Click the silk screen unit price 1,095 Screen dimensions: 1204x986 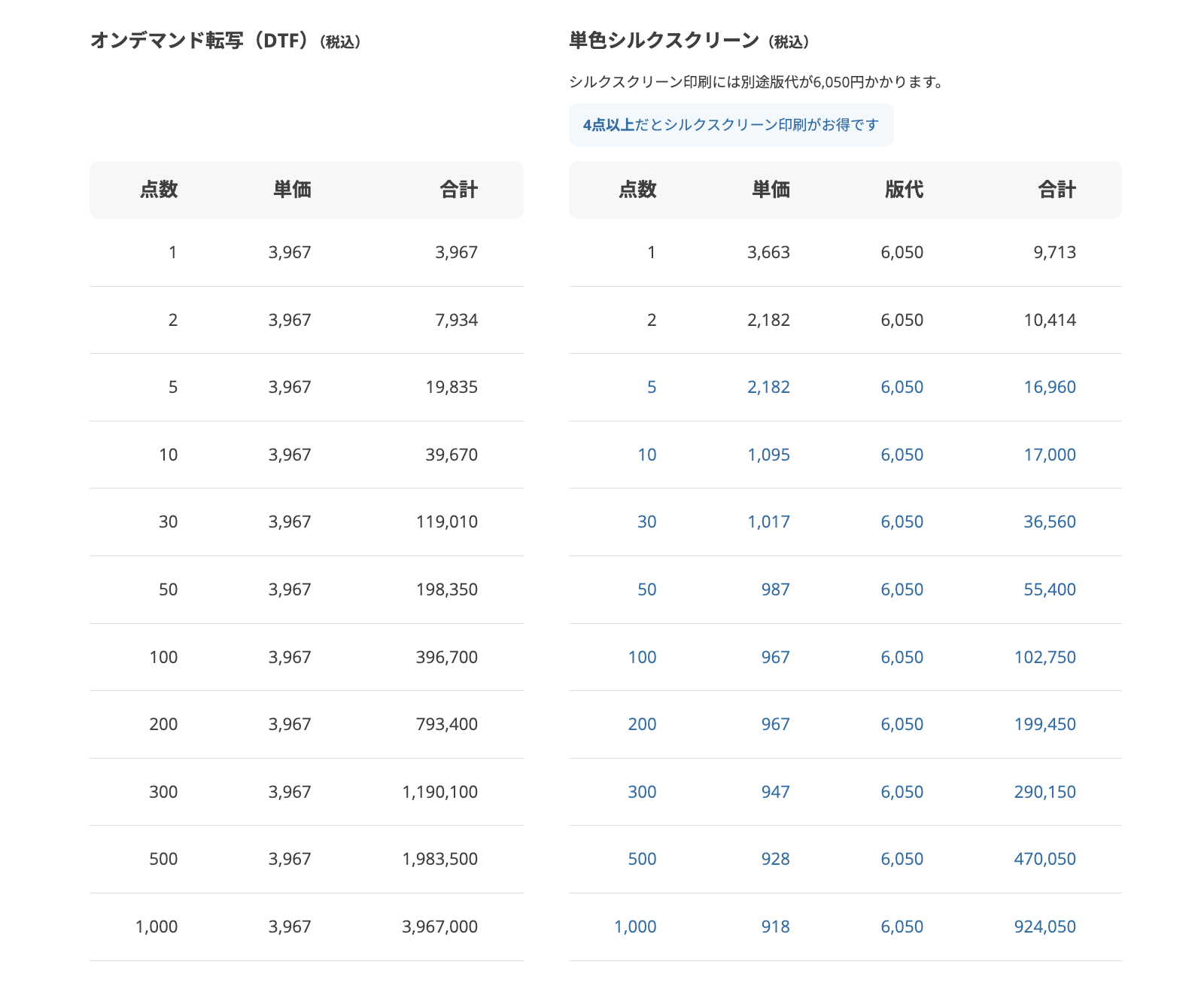point(768,455)
